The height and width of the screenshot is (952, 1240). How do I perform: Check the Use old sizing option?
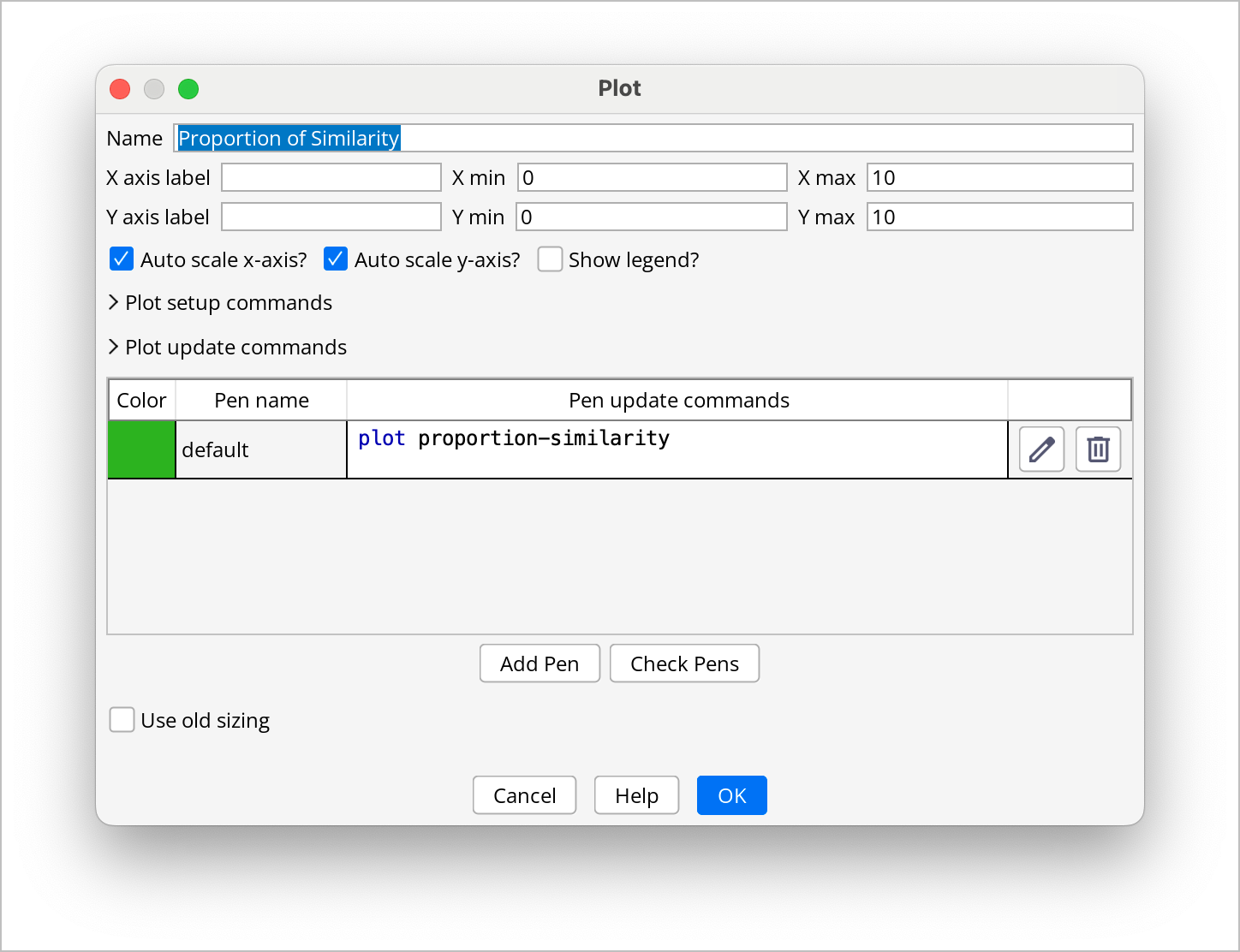122,720
